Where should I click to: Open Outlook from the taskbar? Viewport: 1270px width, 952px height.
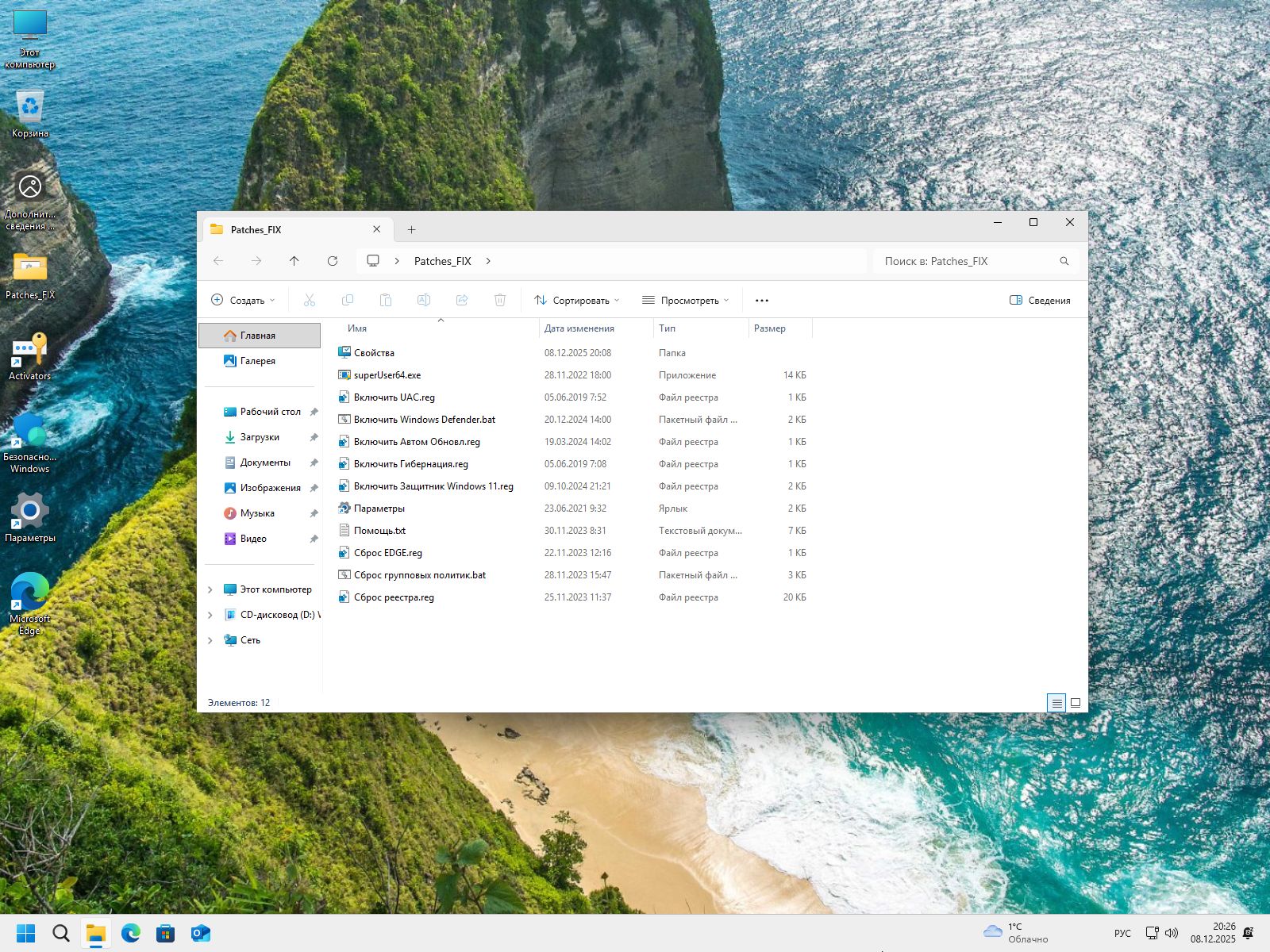click(x=201, y=933)
